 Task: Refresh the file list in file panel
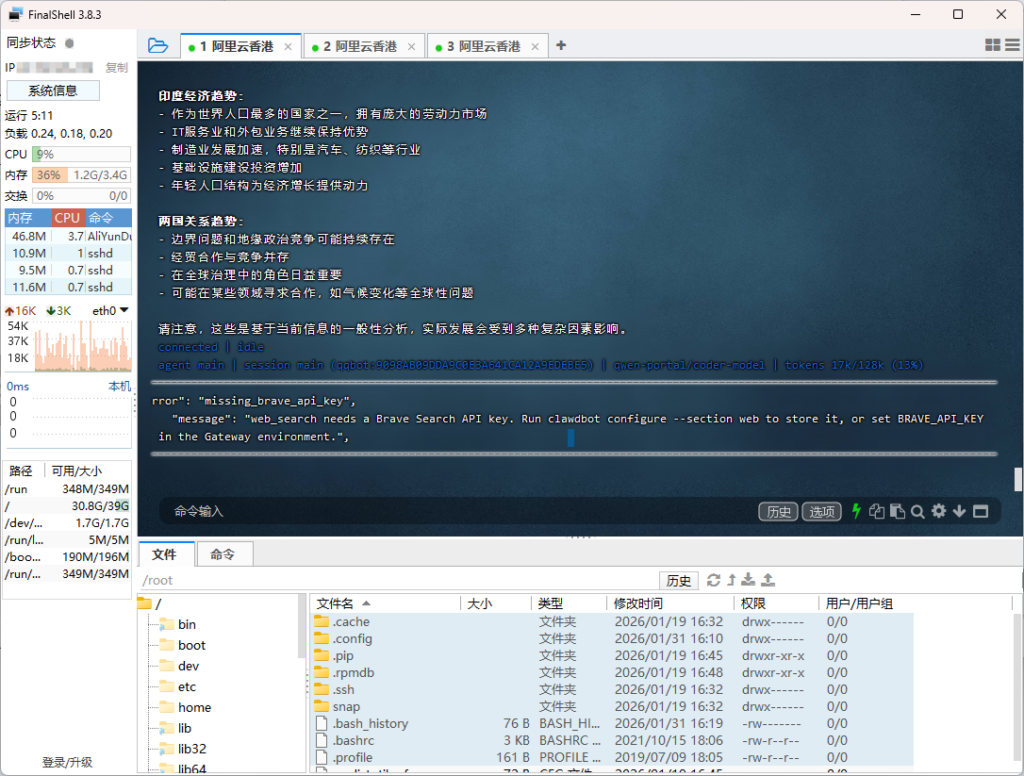tap(713, 580)
